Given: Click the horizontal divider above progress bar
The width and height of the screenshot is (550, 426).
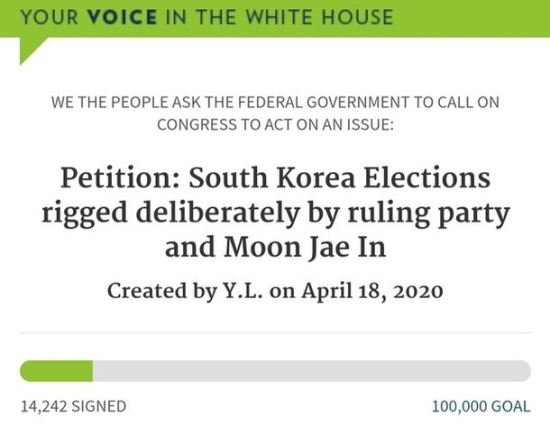Looking at the screenshot, I should tap(275, 332).
